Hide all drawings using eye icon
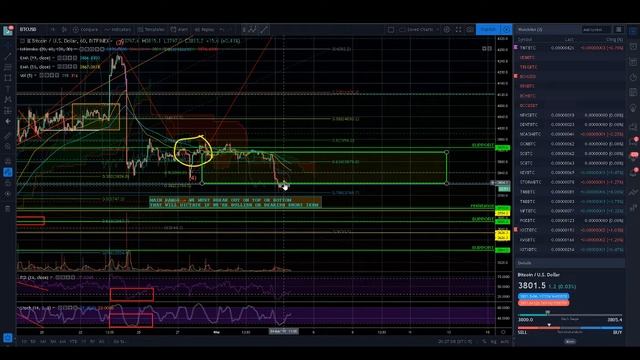Screen dimensions: 640x360 coord(8,194)
